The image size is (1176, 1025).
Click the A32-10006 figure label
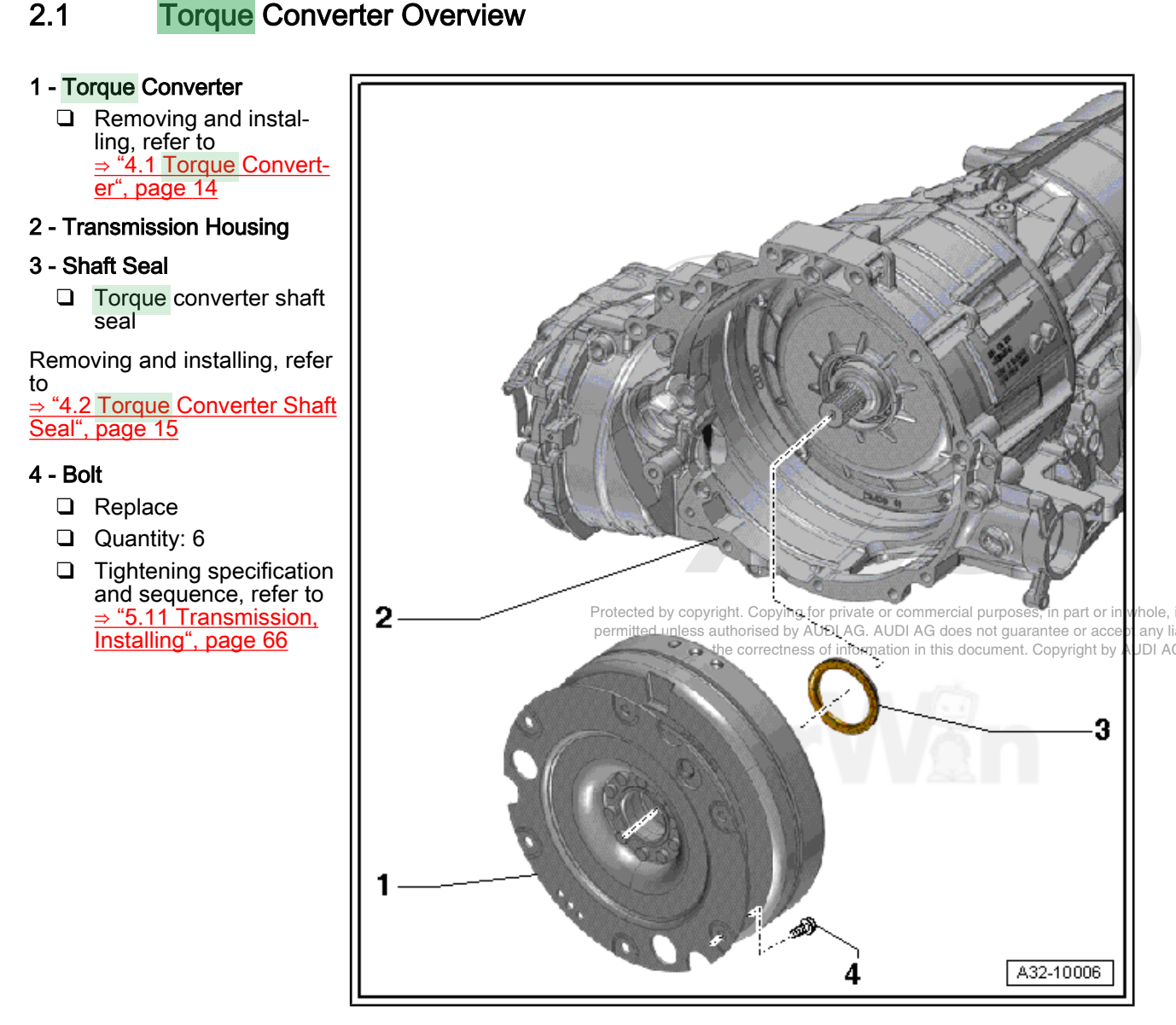1058,971
